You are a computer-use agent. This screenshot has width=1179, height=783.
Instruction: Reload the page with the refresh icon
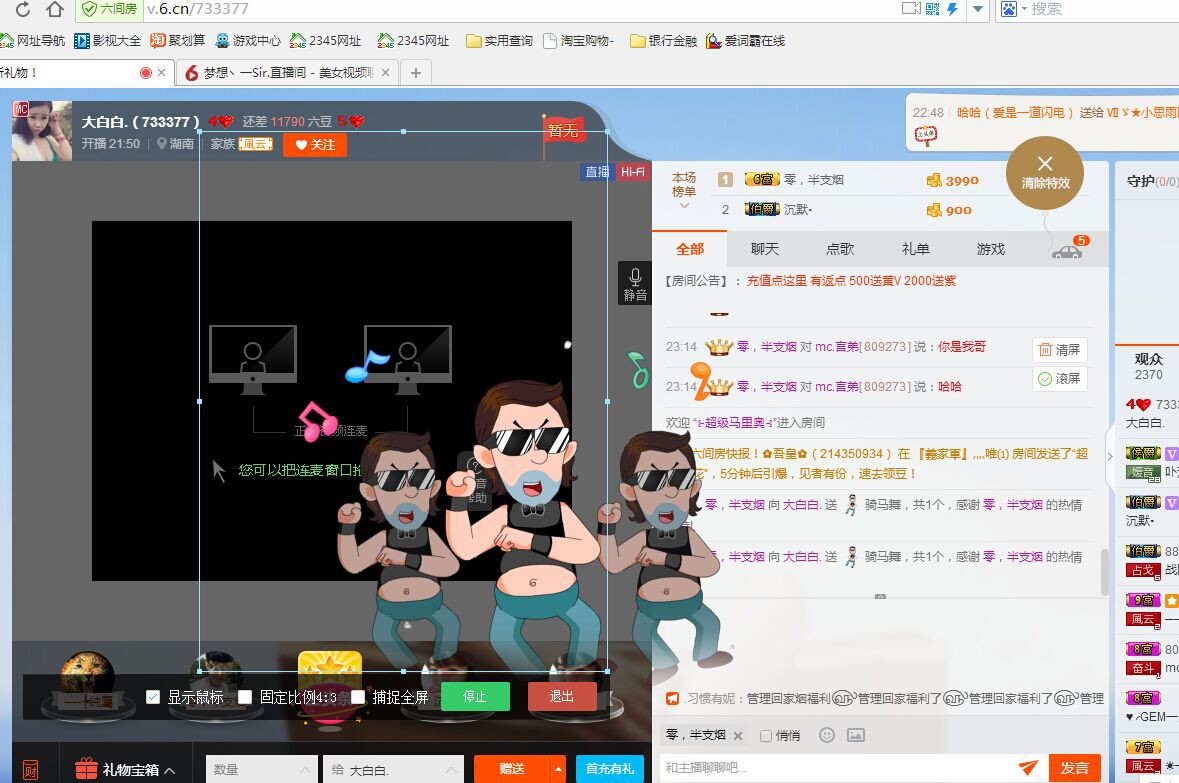pyautogui.click(x=23, y=9)
